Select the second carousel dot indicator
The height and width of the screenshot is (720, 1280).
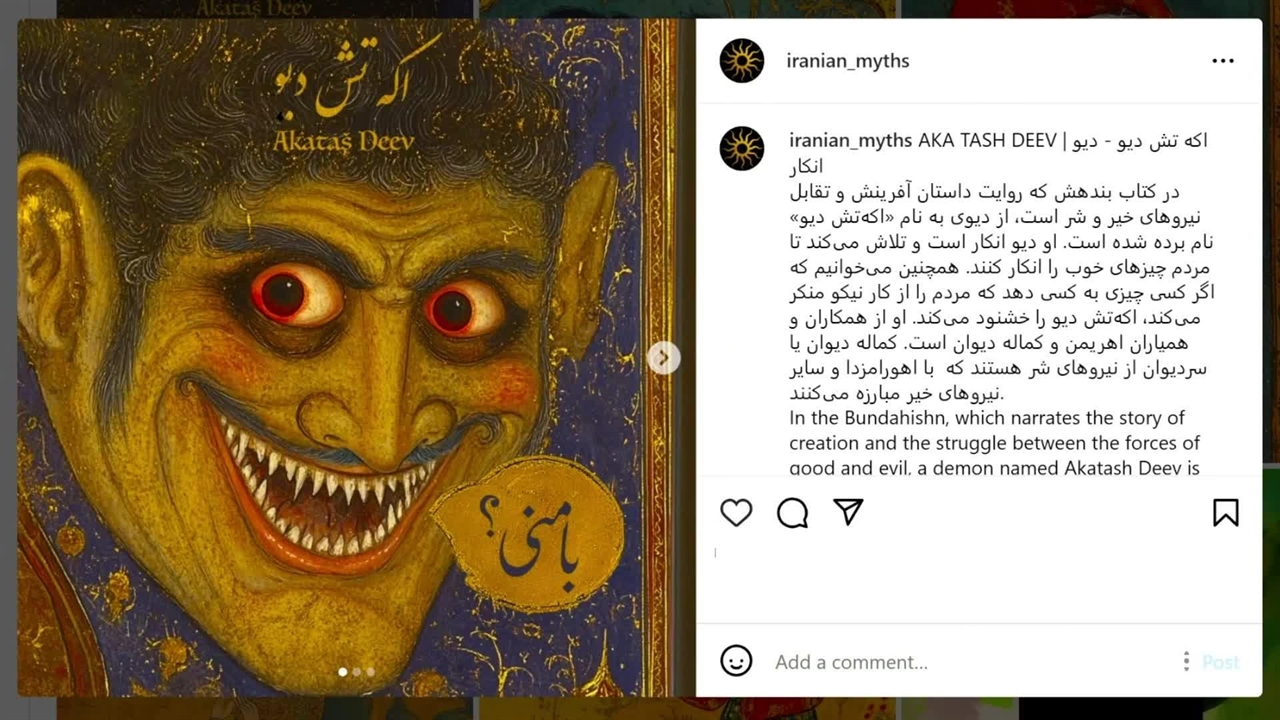357,672
